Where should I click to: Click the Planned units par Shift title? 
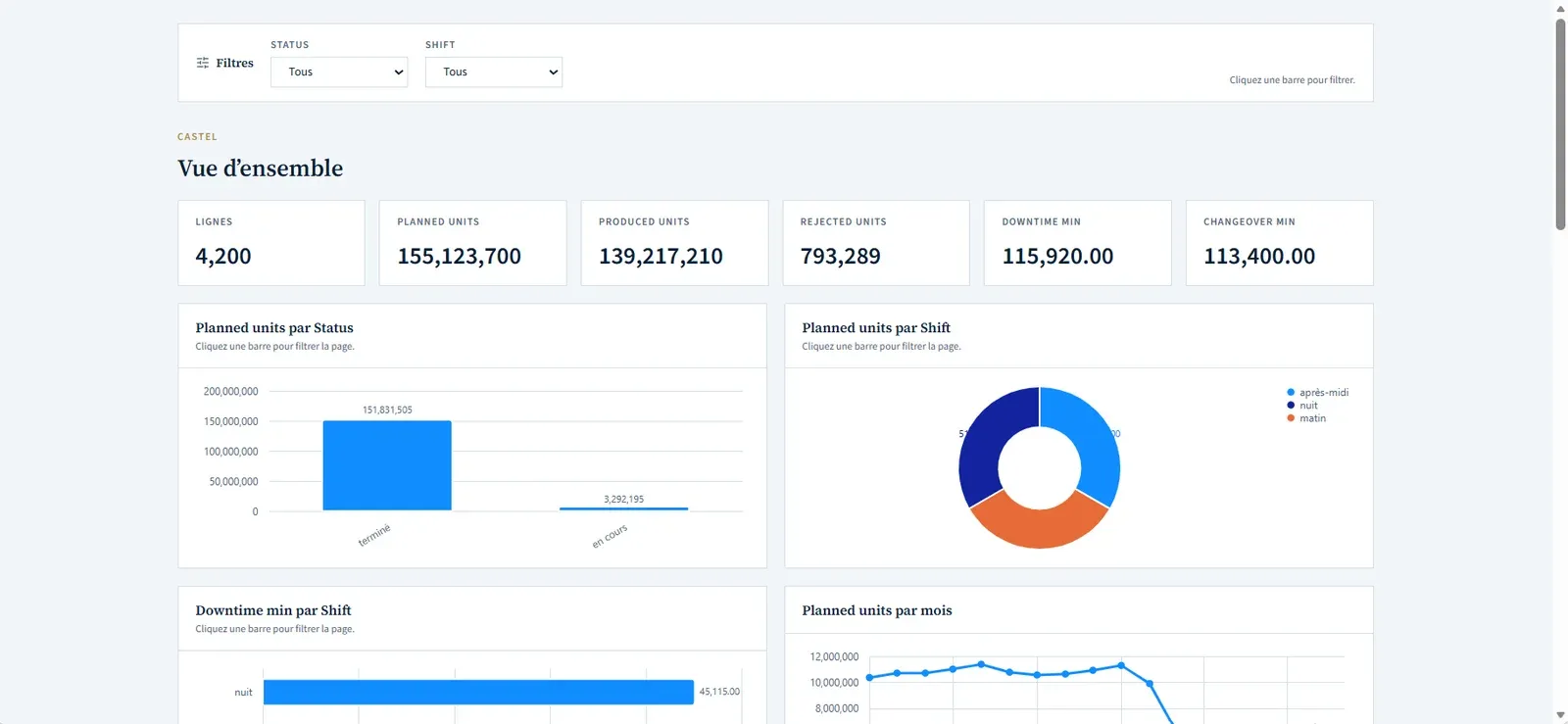pyautogui.click(x=876, y=327)
